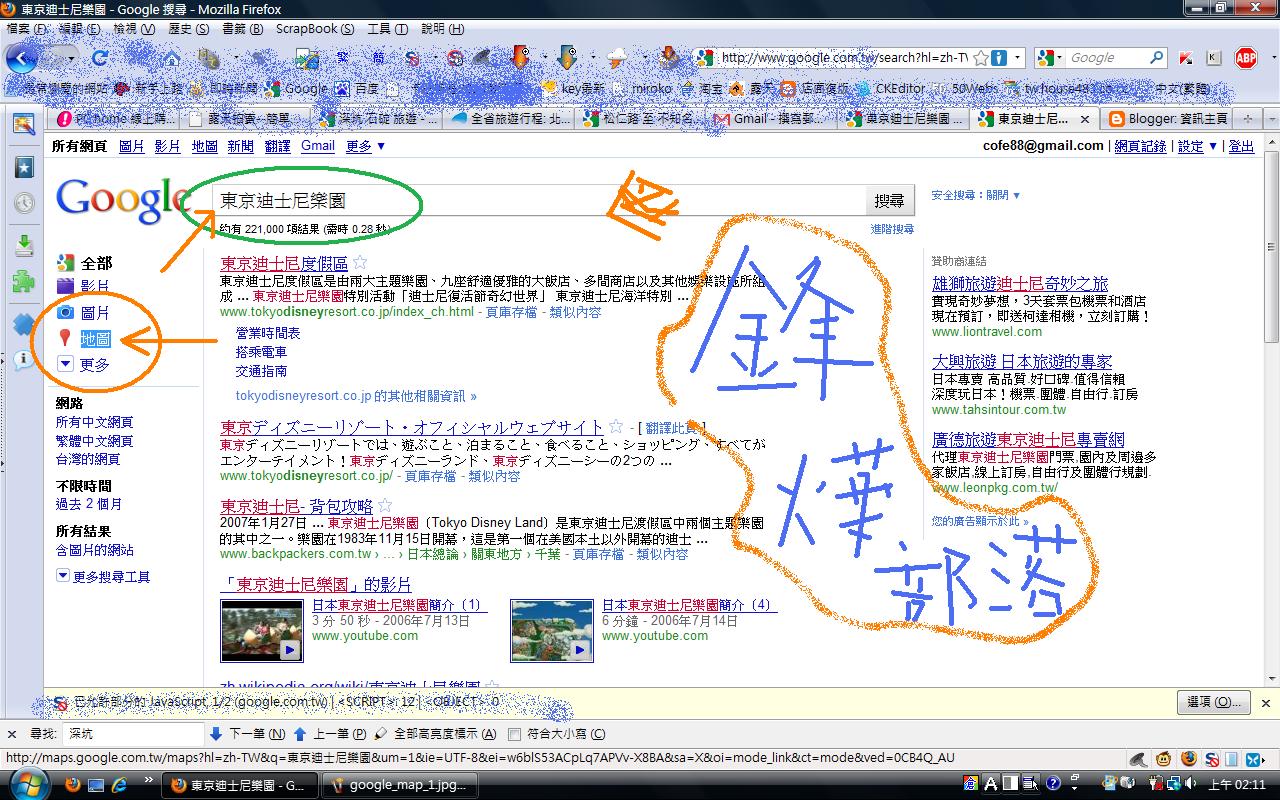Open the 工具 menu
Screen dimensions: 1280x800
388,29
